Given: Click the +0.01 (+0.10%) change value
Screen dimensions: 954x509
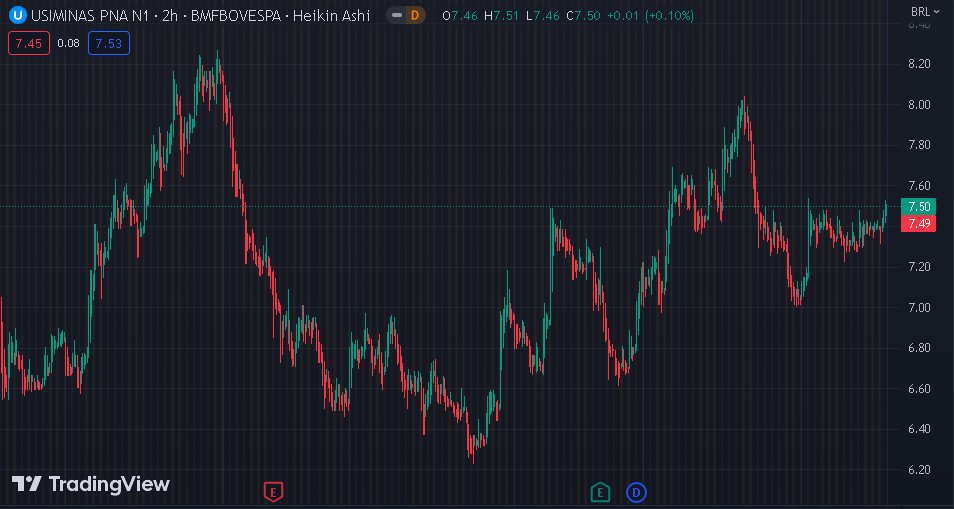Looking at the screenshot, I should point(652,15).
